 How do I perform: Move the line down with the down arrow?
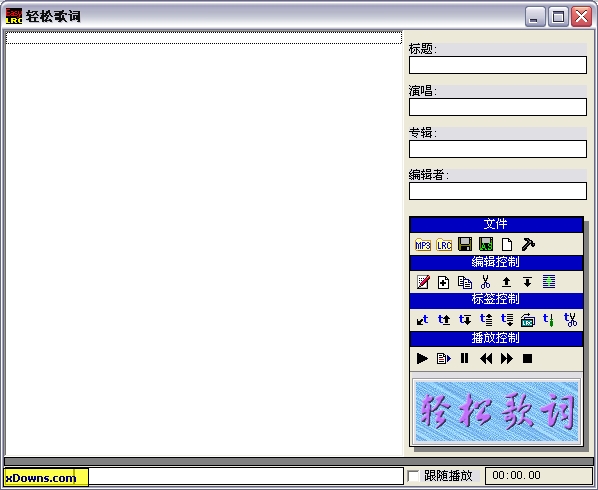point(527,282)
